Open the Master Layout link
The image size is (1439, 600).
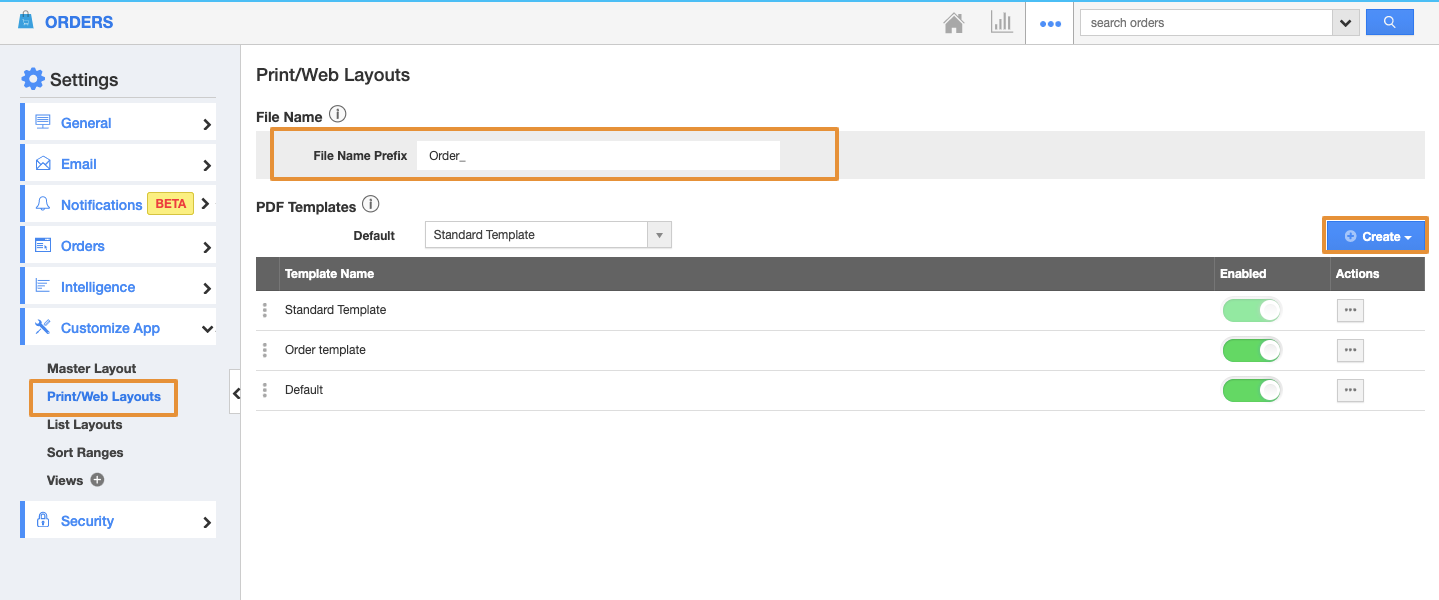click(91, 368)
